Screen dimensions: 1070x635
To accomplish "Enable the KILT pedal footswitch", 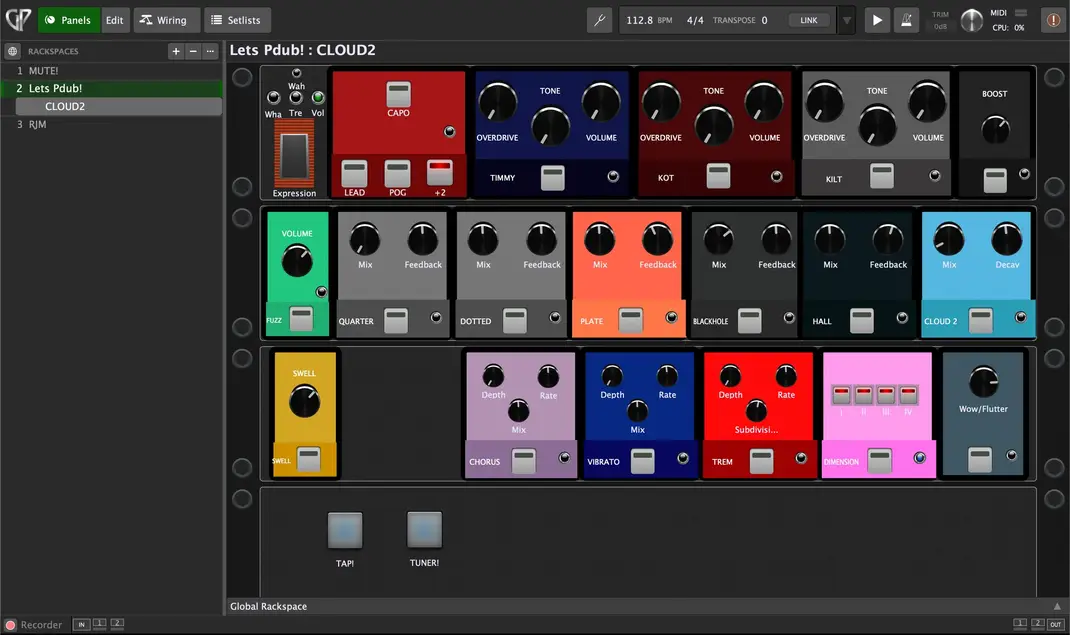I will coord(882,176).
